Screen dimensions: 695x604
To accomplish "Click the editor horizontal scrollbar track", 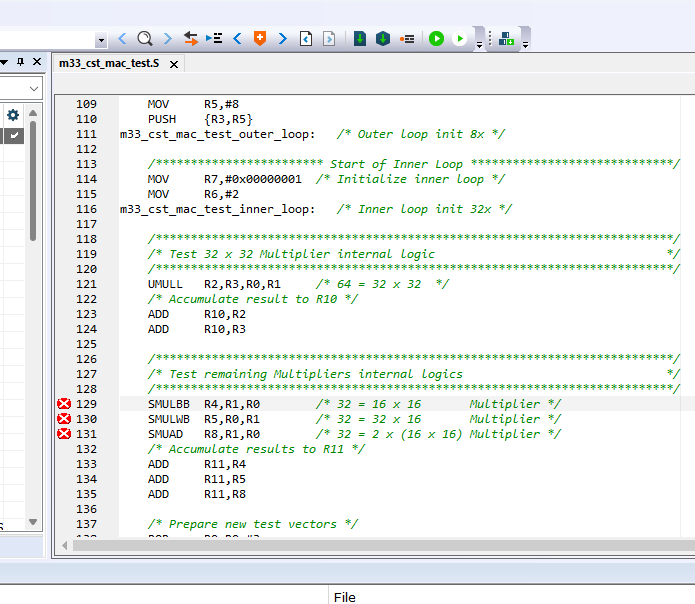I will click(383, 546).
